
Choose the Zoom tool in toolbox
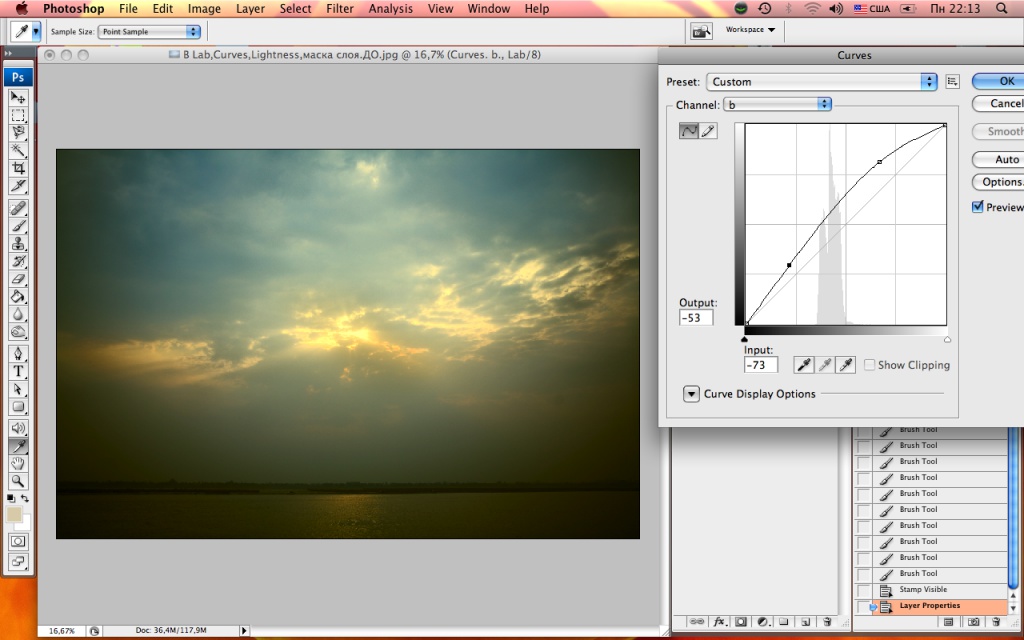click(18, 481)
